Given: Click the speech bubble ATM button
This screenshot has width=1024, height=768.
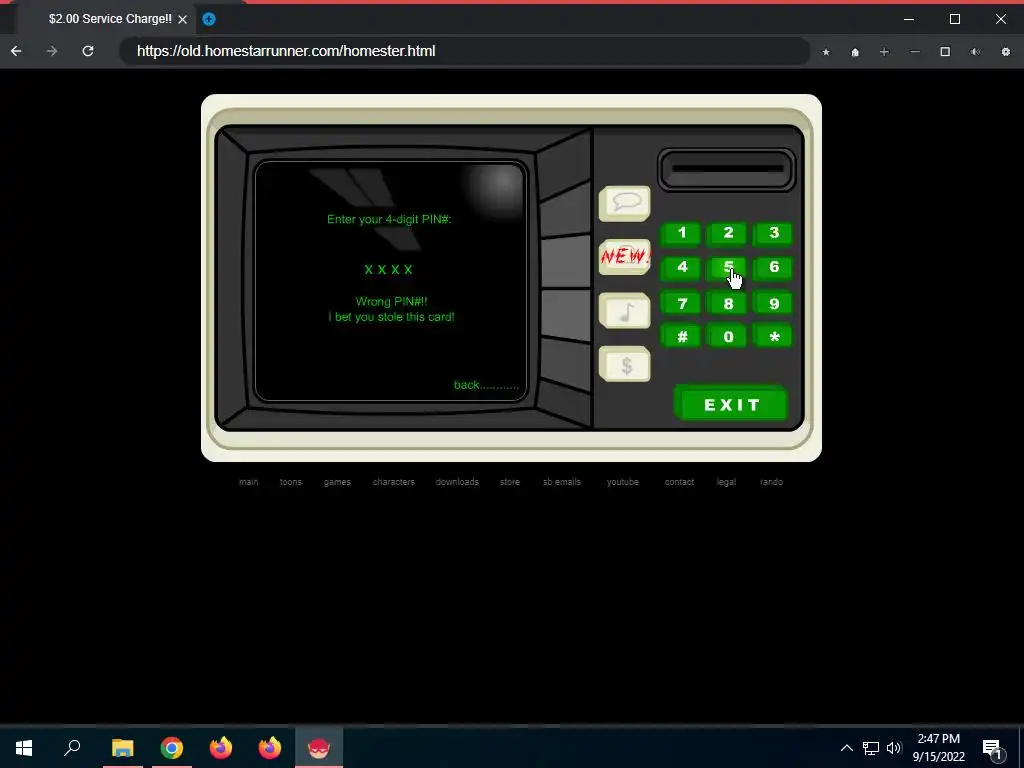Looking at the screenshot, I should coord(624,203).
